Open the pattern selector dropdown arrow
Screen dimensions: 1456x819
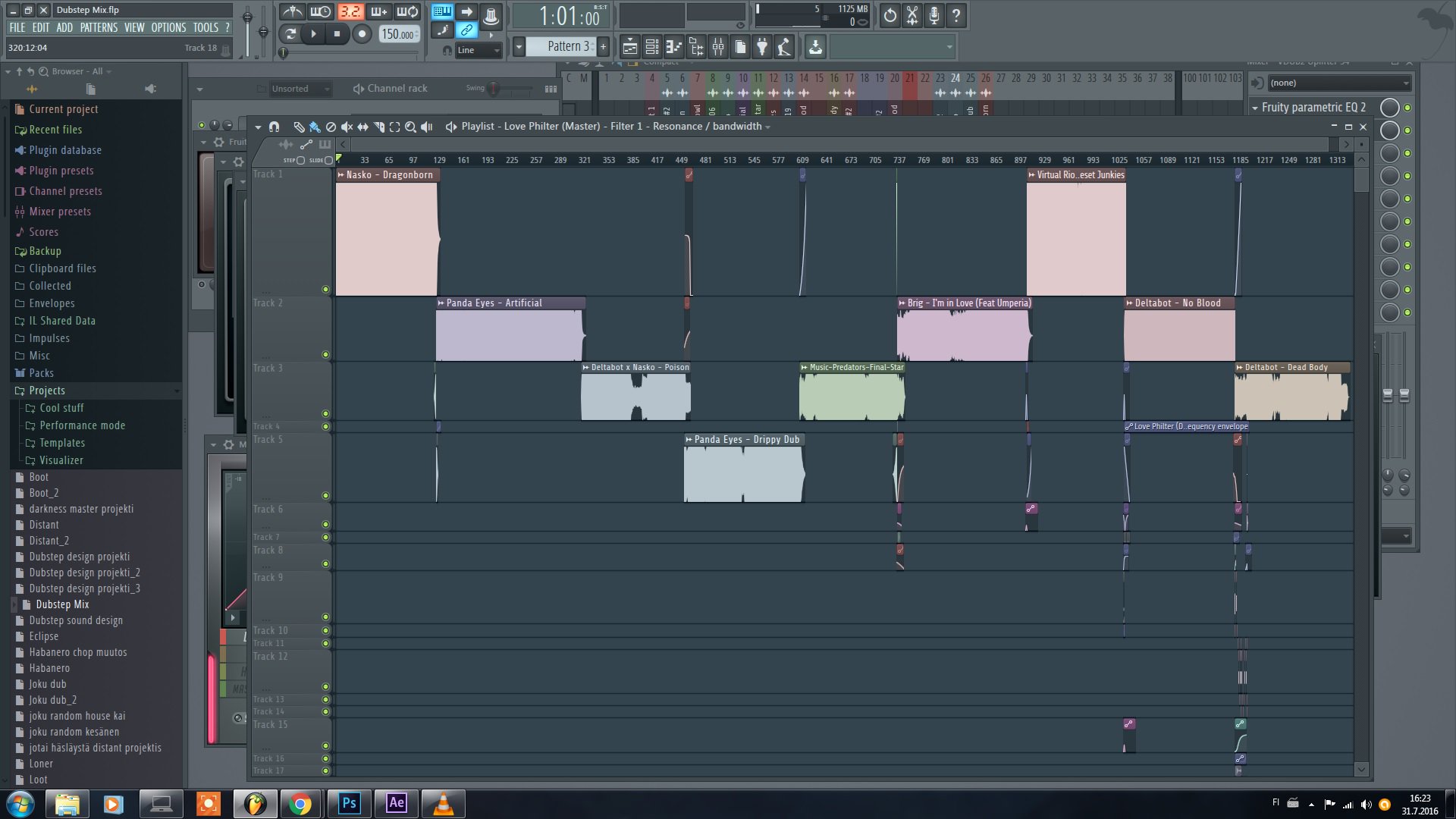pyautogui.click(x=519, y=47)
